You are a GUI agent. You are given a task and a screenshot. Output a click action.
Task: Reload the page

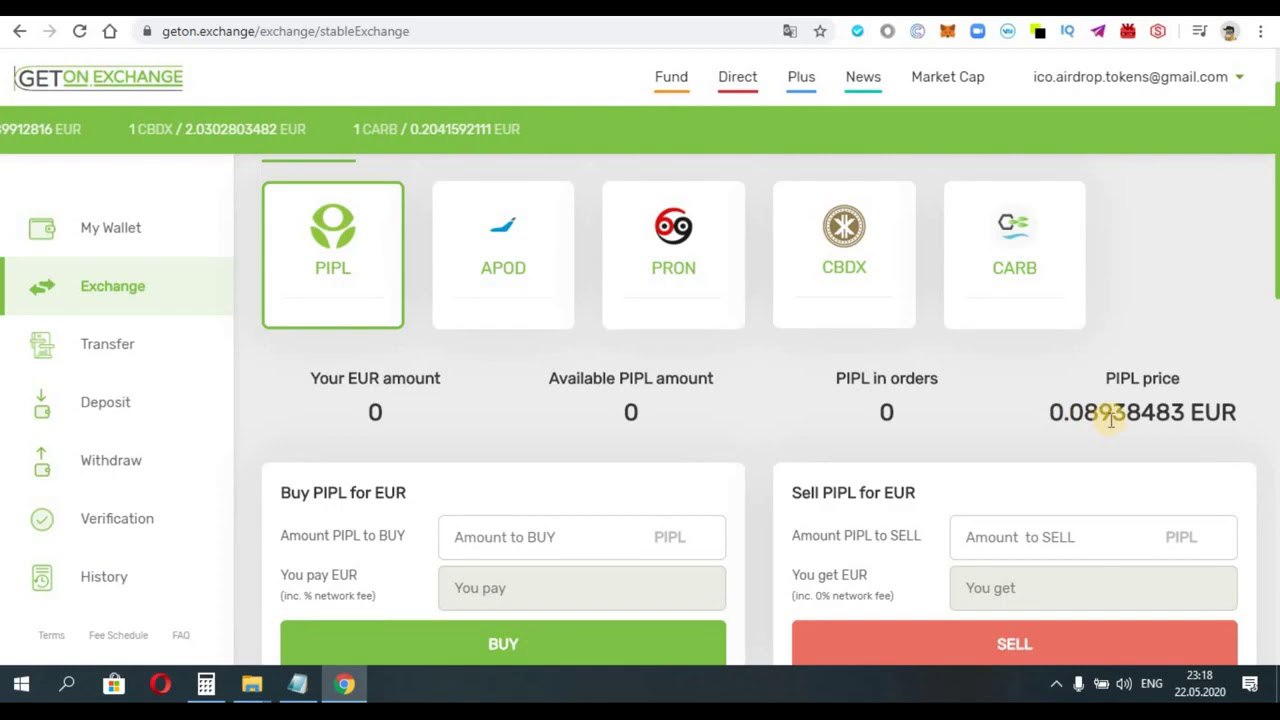point(79,31)
